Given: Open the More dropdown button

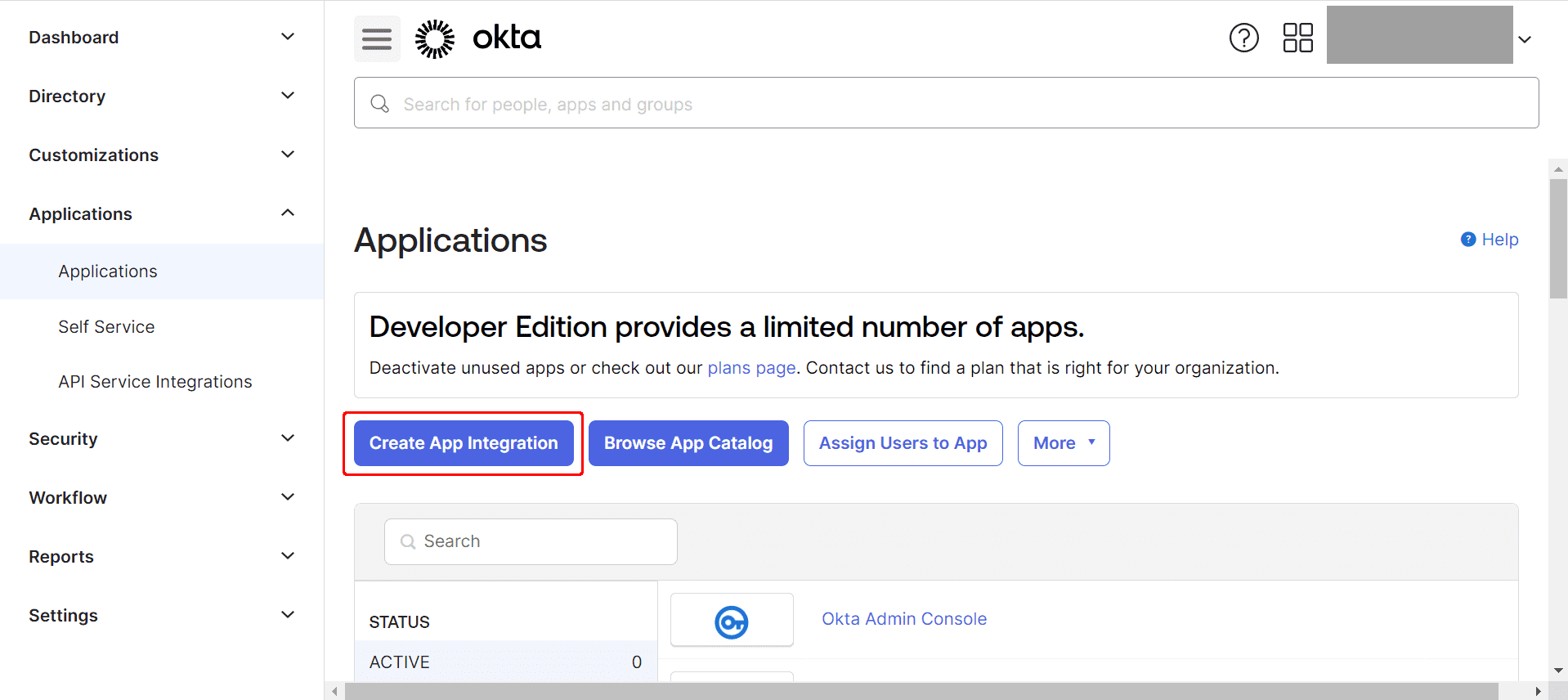Looking at the screenshot, I should coord(1064,443).
